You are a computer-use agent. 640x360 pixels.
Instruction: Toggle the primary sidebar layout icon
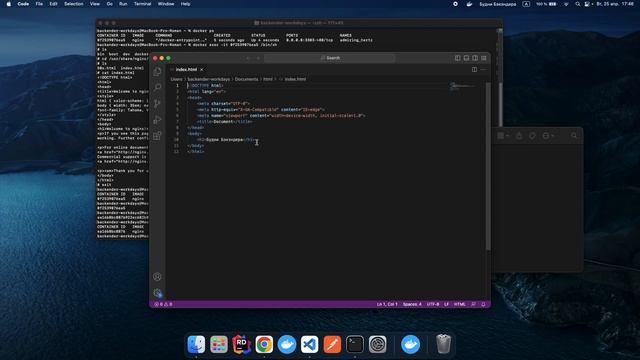(x=458, y=58)
